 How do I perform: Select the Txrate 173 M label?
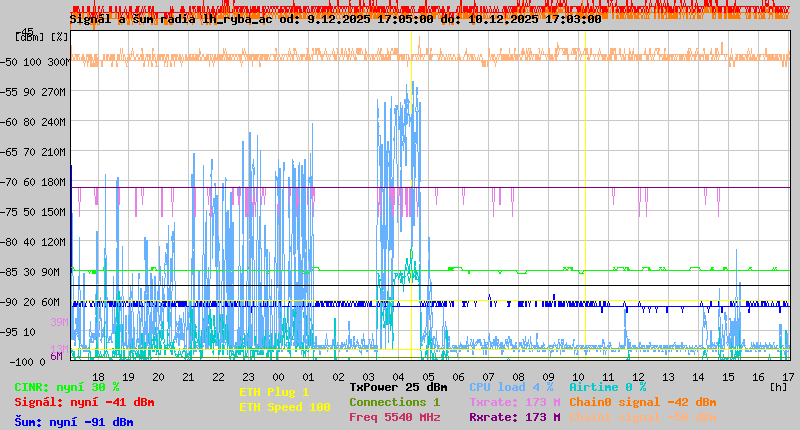pos(514,402)
